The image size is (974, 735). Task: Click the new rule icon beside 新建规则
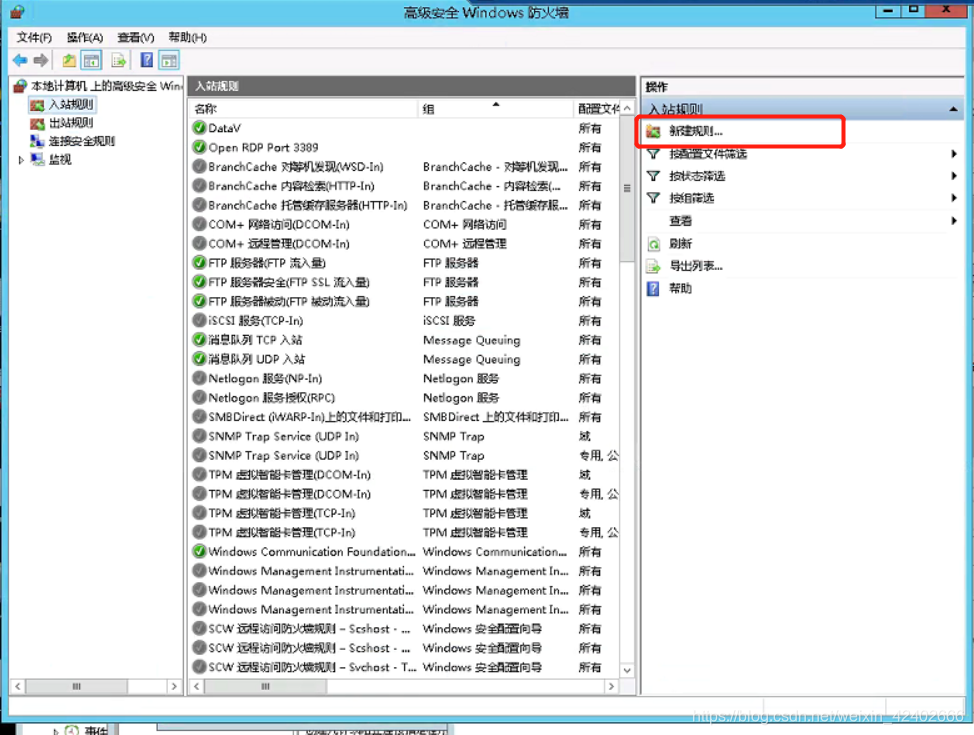pyautogui.click(x=653, y=132)
